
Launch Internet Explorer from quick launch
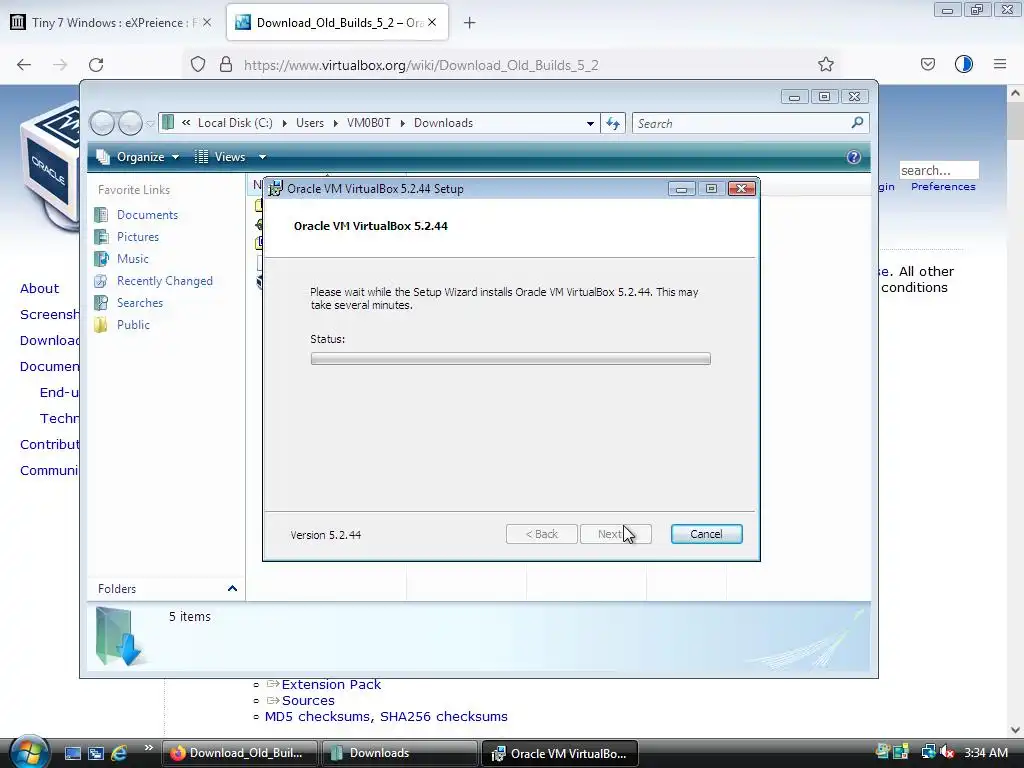click(119, 753)
